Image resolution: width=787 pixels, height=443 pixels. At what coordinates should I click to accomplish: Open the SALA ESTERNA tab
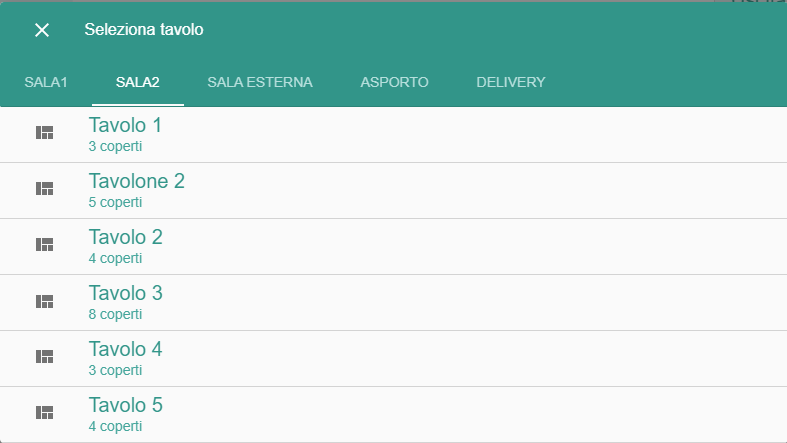click(260, 82)
